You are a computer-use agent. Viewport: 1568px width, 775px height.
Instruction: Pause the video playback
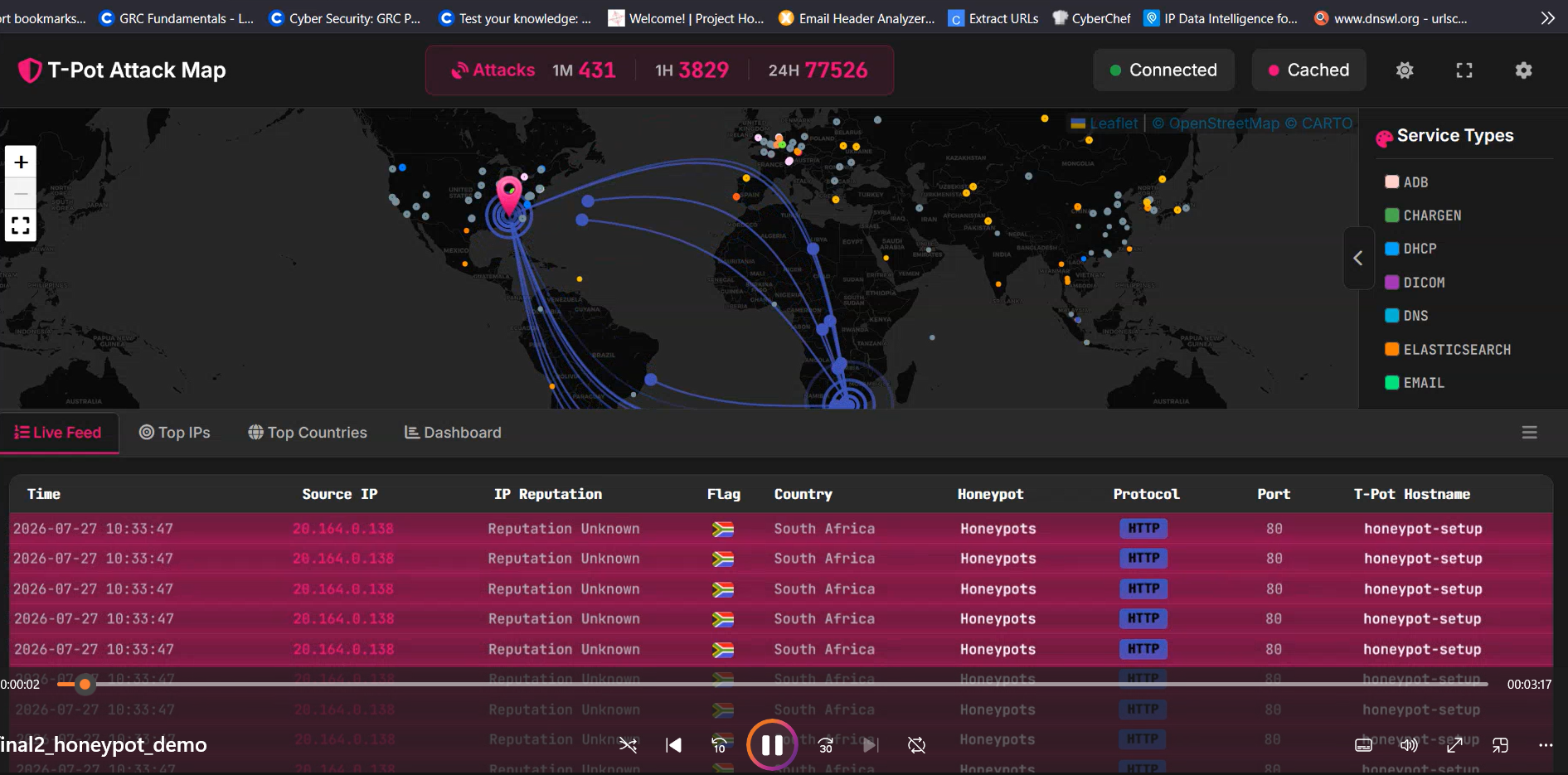point(772,745)
